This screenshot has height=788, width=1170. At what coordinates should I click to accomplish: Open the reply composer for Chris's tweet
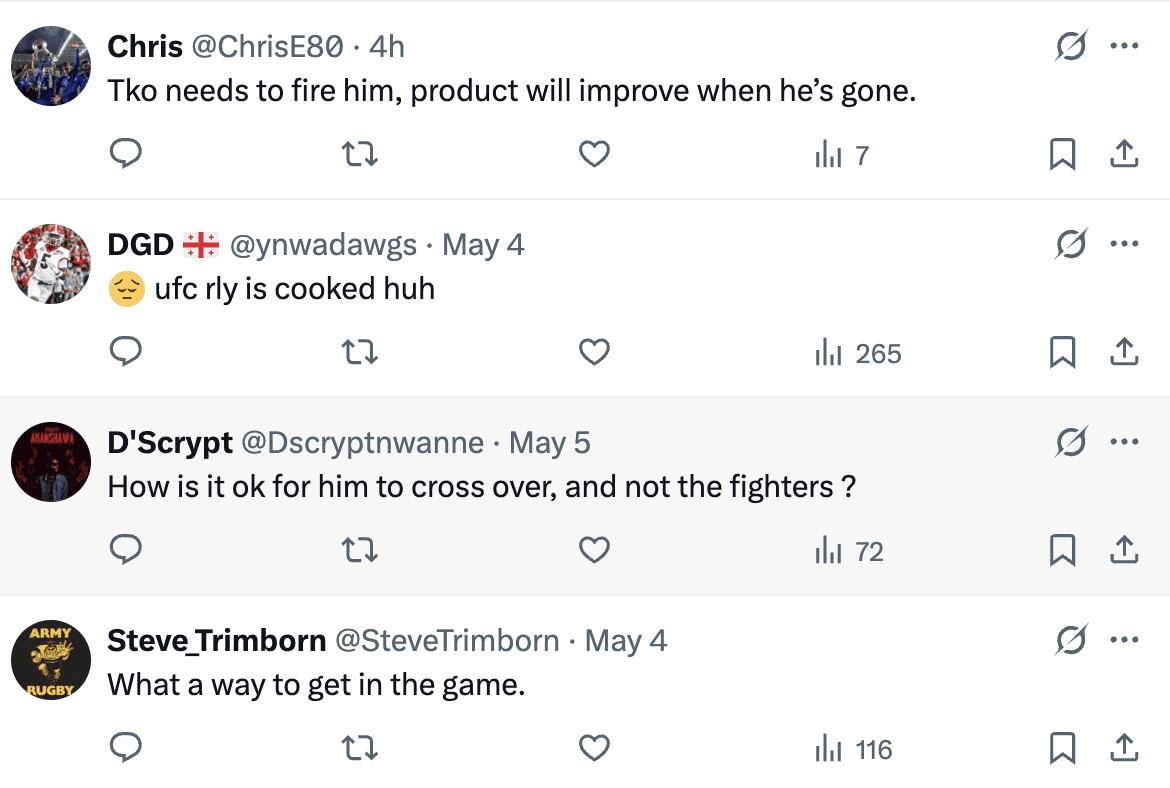point(126,154)
